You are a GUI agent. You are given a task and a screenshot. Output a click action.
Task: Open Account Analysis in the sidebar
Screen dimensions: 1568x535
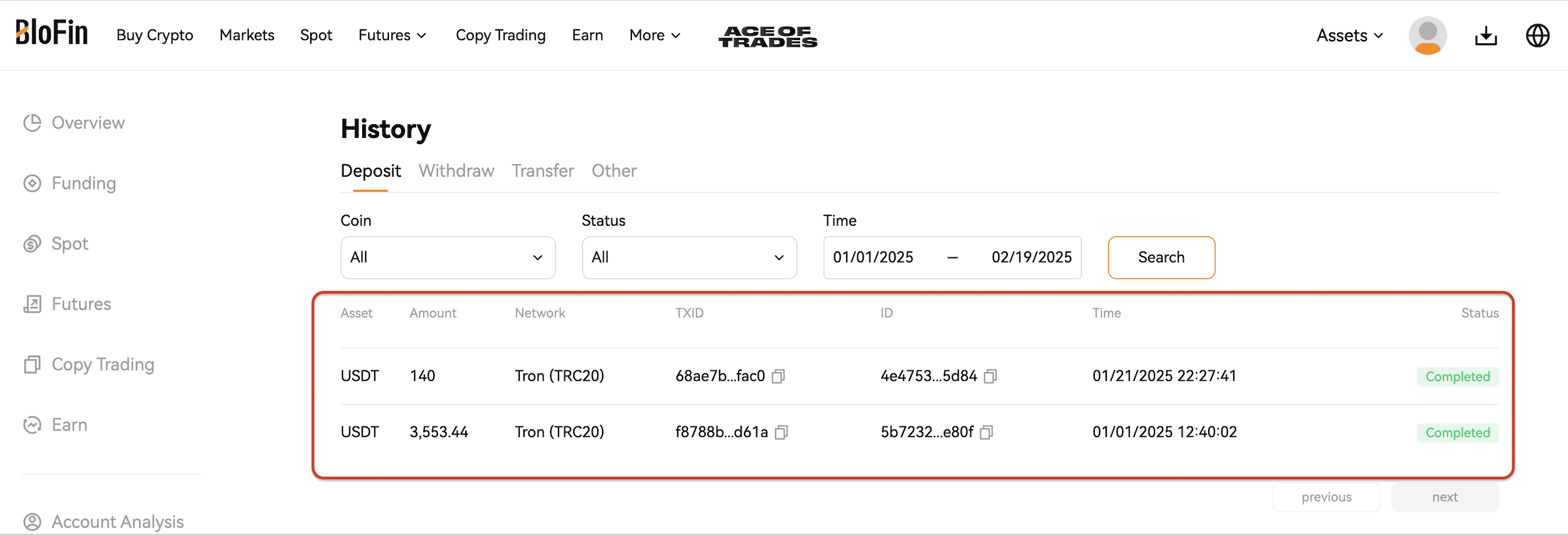(x=118, y=522)
